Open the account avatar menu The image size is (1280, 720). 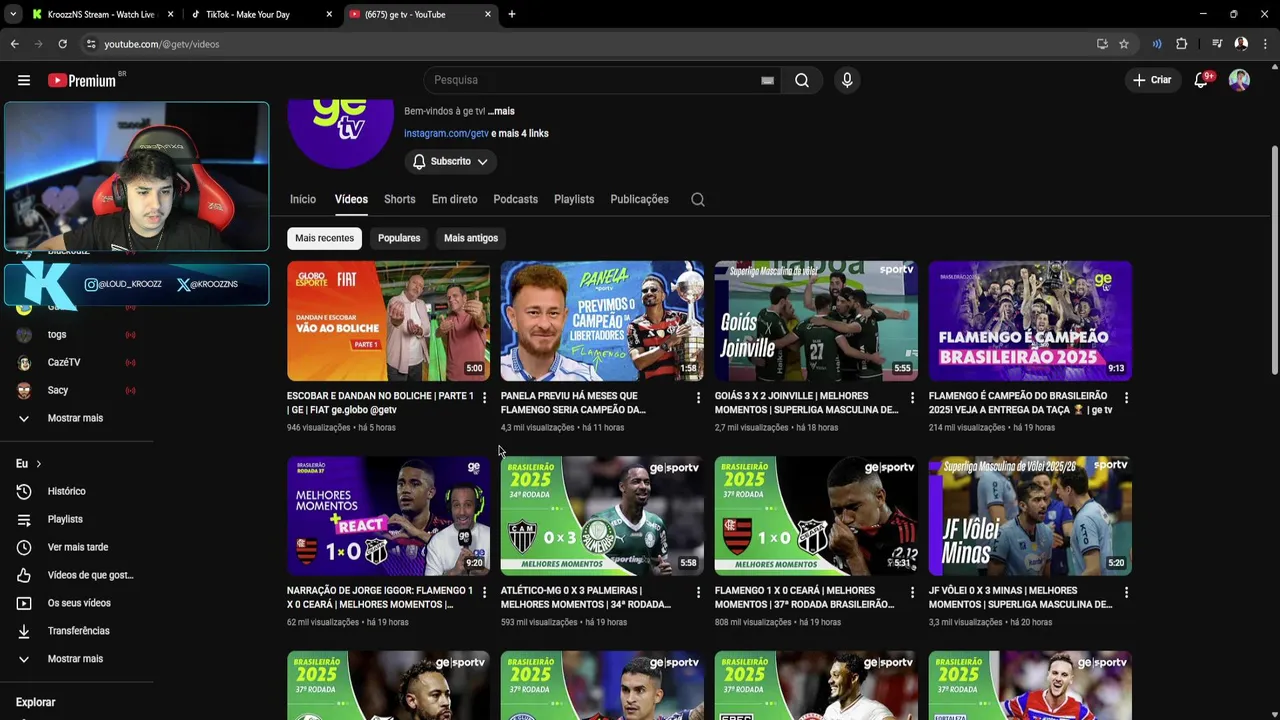pos(1239,80)
